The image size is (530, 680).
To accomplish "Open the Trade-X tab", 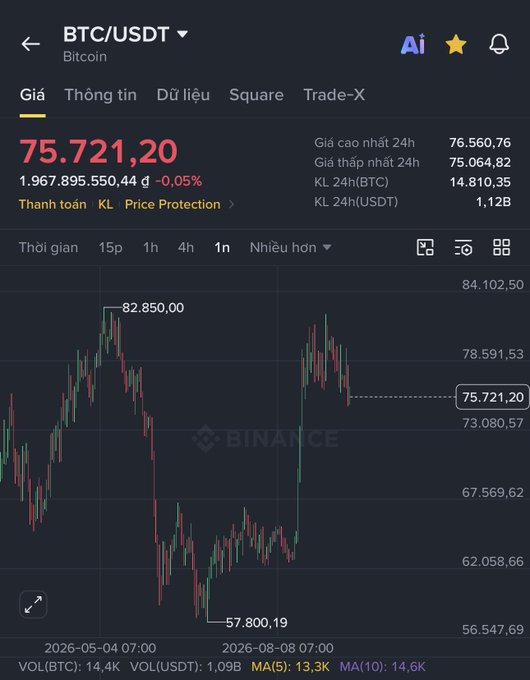I will pyautogui.click(x=334, y=95).
